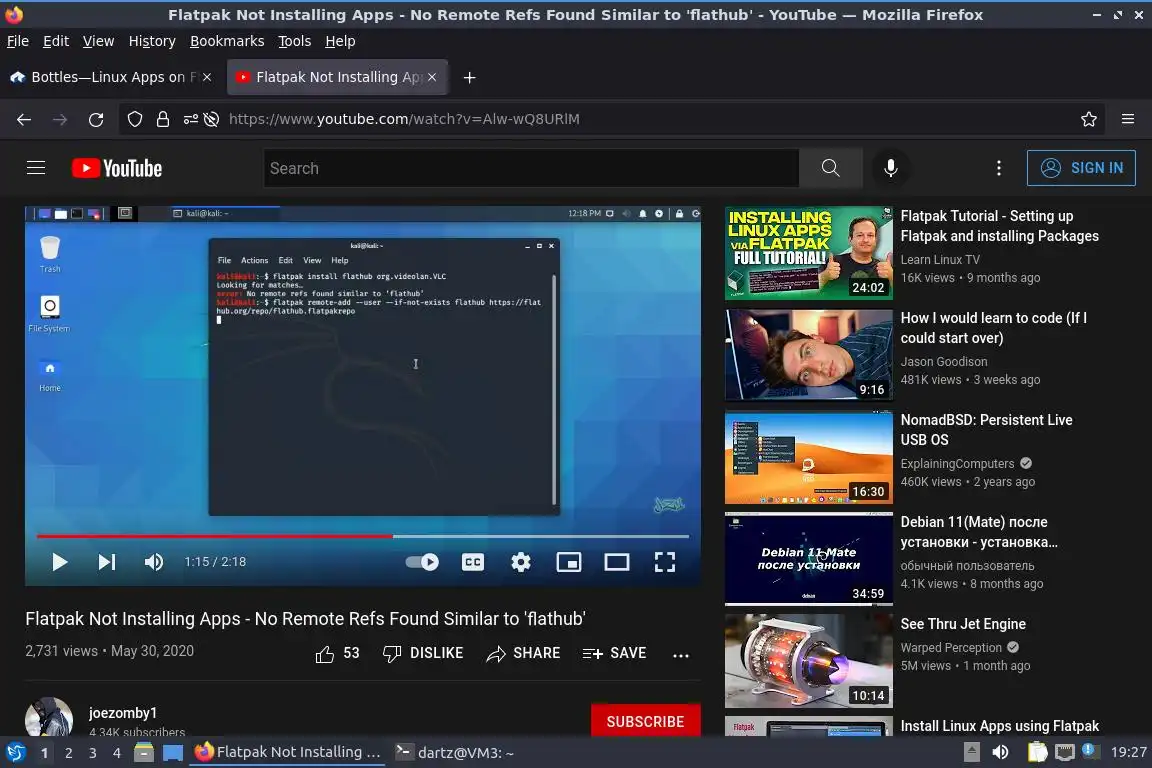Open YouTube guide hamburger menu
The image size is (1152, 768).
[x=36, y=168]
